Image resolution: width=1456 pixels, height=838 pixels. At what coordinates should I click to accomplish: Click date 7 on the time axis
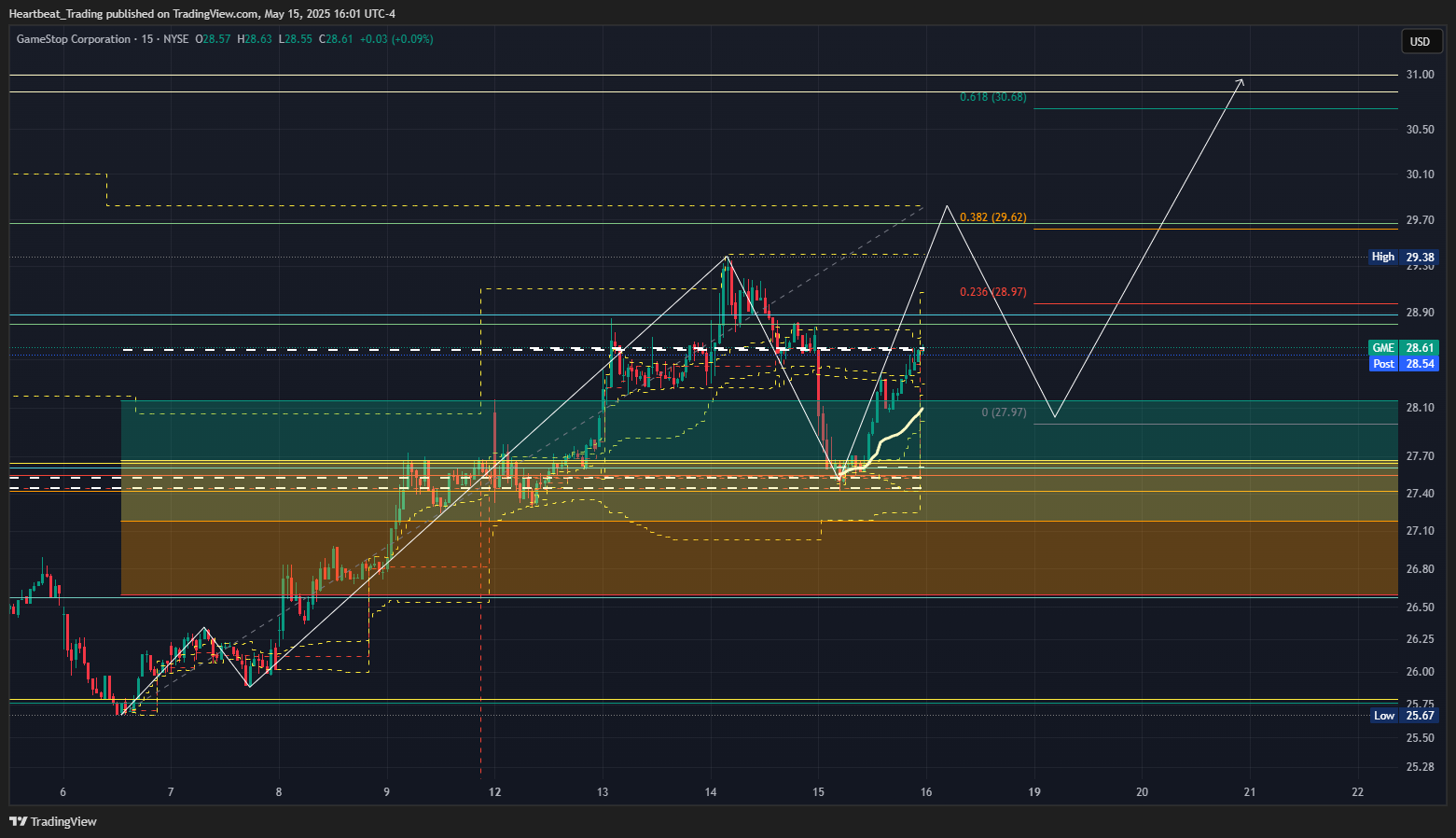point(171,792)
